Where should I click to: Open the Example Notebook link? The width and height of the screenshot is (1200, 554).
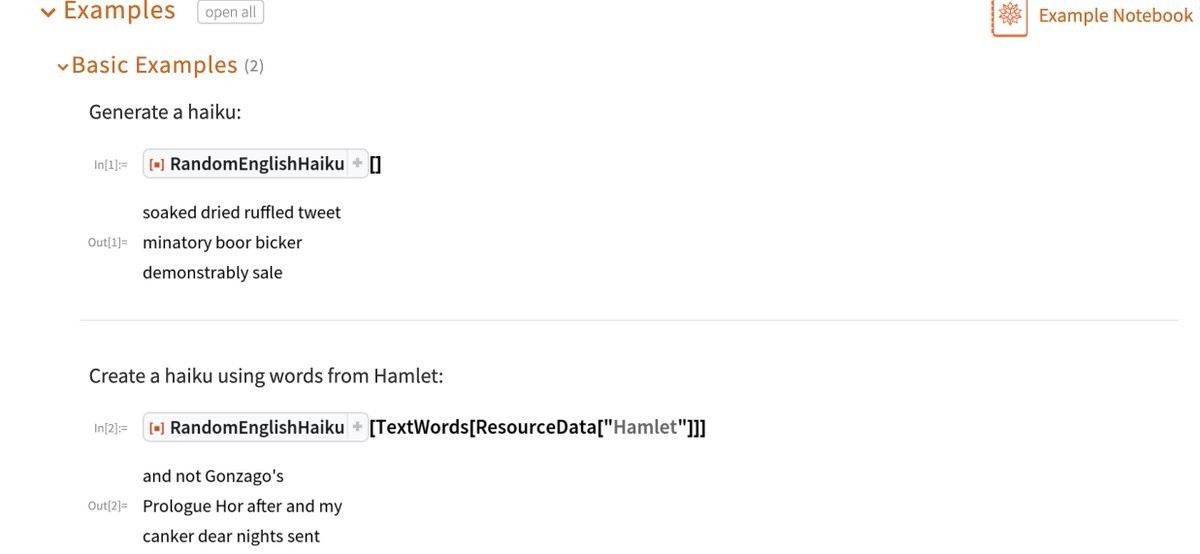(1115, 15)
